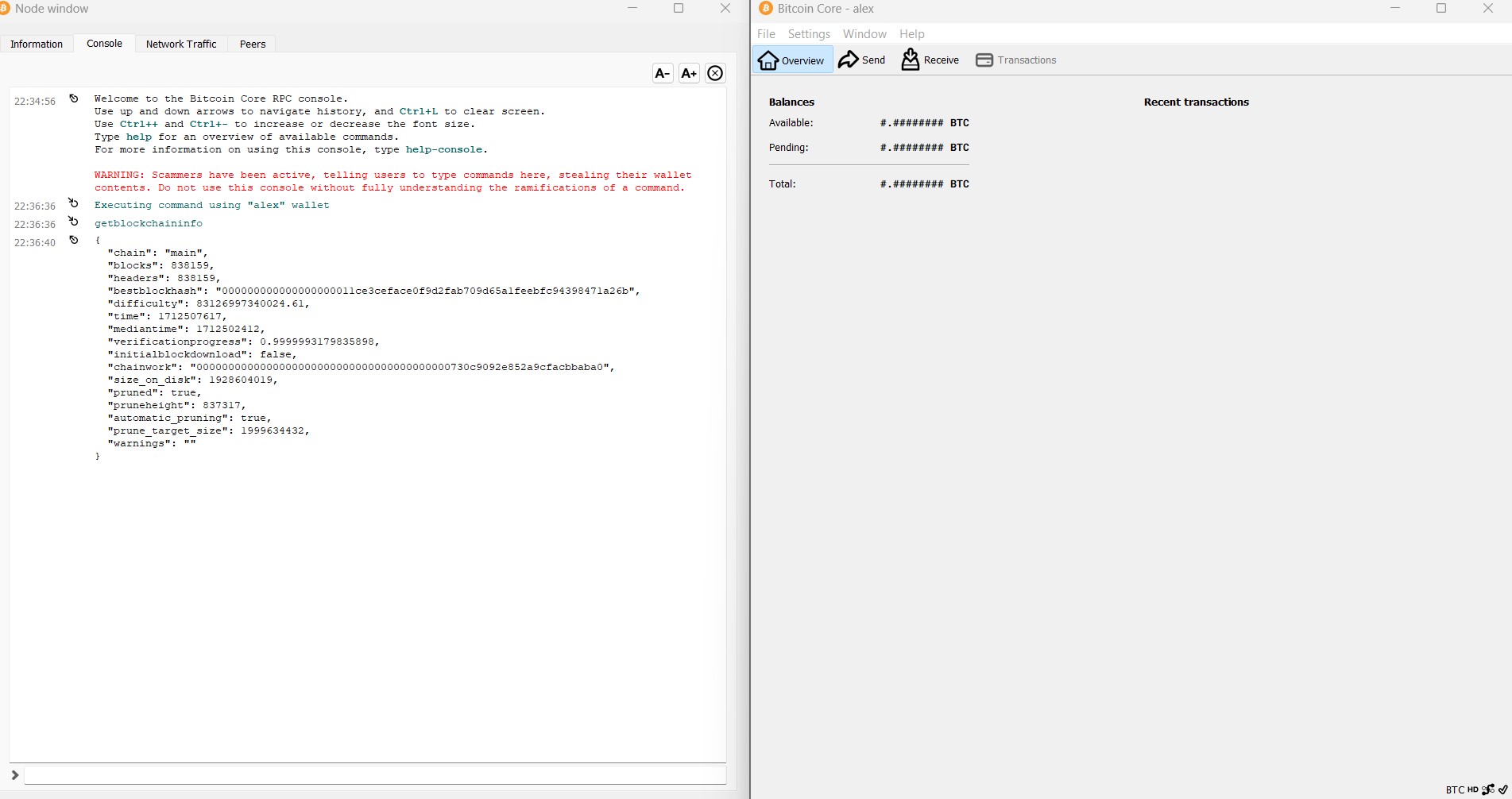Screen dimensions: 1512x799
Task: Click the '"blocks": 838159' line
Action: pyautogui.click(x=161, y=265)
